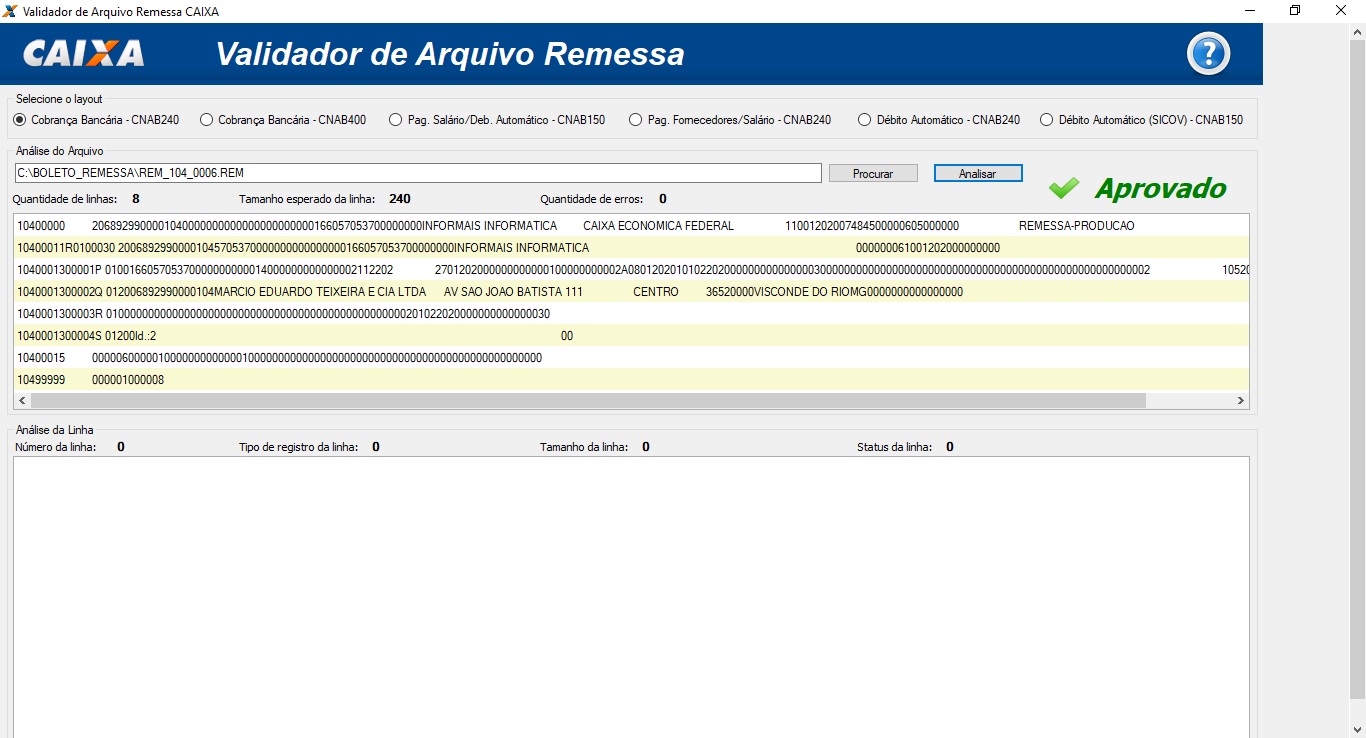
Task: Select Cobrança Bancária - CNAB240 layout
Action: 96,120
